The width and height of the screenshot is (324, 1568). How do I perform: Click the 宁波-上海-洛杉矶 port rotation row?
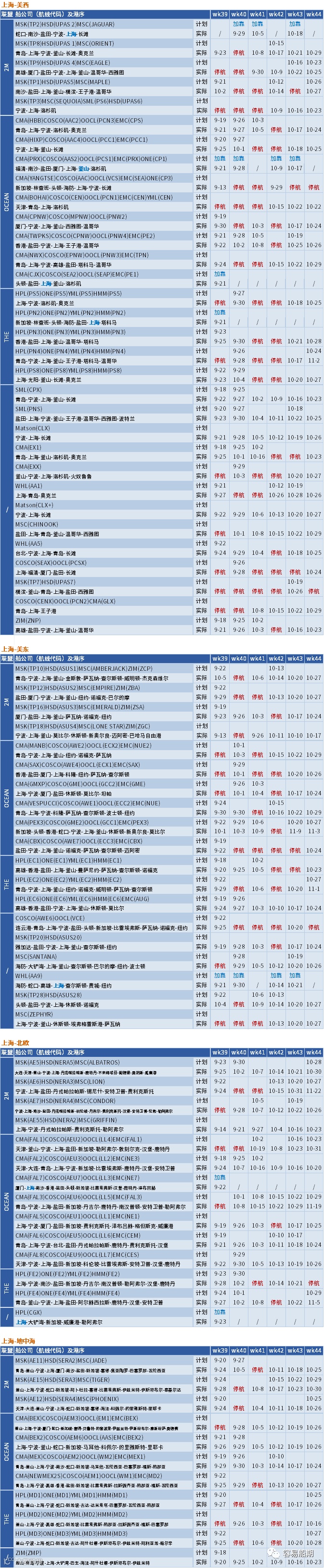(104, 111)
